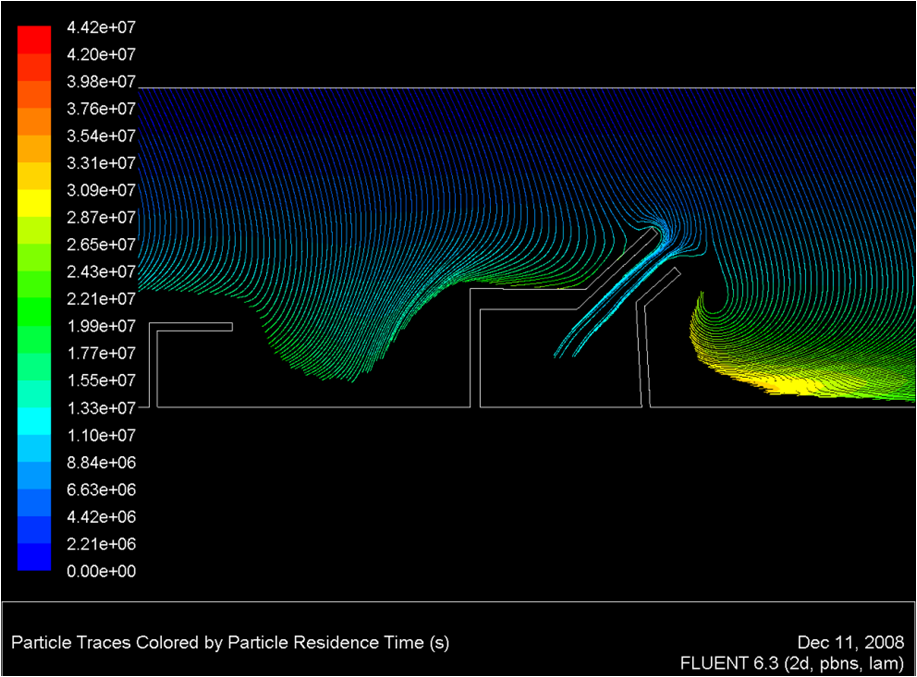The height and width of the screenshot is (677, 917).
Task: Click the Dec 11, 2008 date text
Action: [850, 643]
